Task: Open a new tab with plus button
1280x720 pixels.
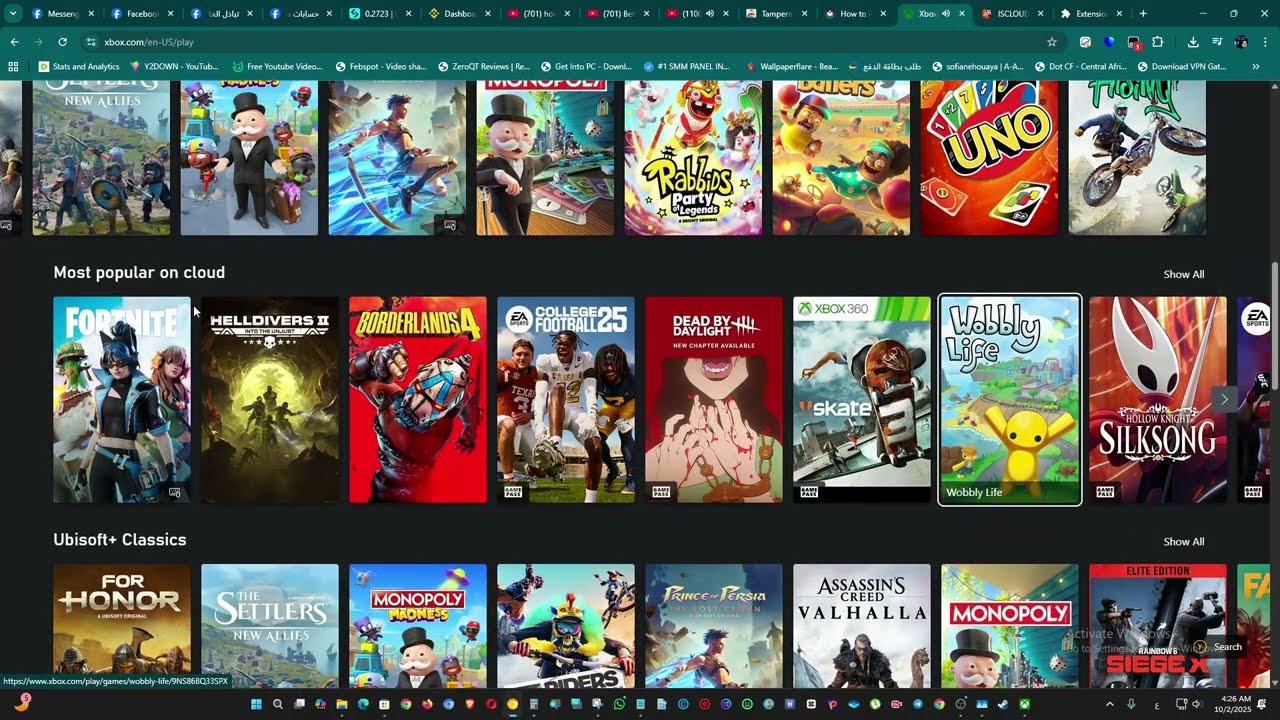Action: [1143, 14]
